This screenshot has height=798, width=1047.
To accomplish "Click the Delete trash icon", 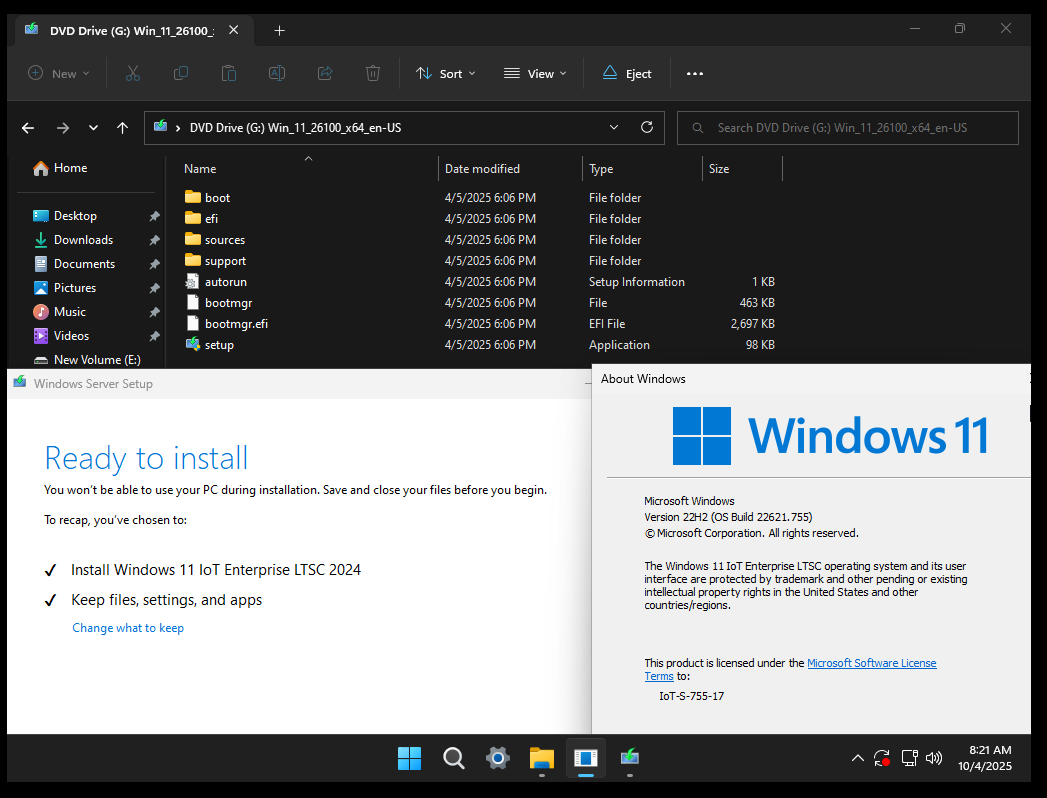I will click(x=373, y=73).
